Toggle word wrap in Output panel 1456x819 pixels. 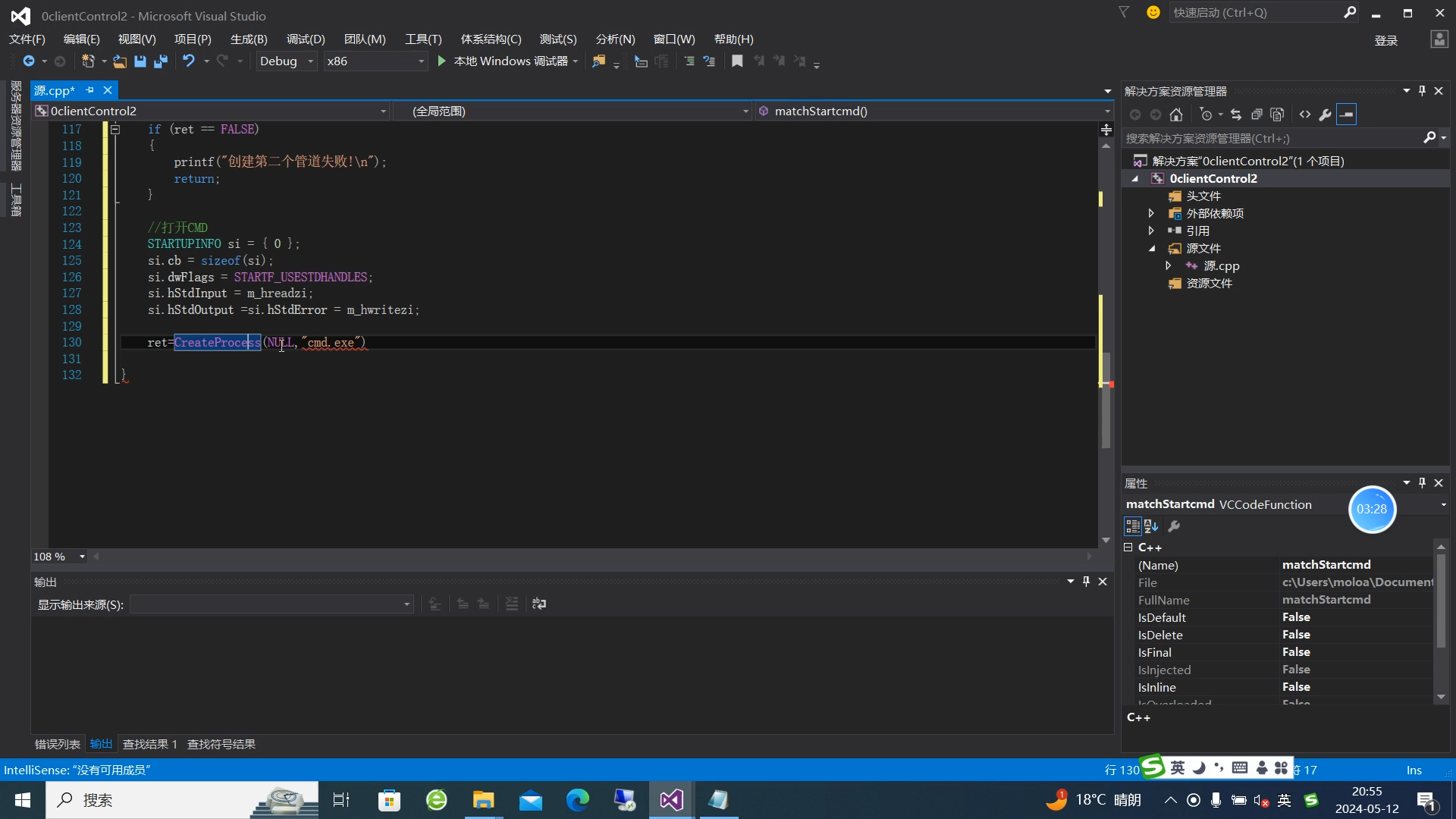pos(539,604)
